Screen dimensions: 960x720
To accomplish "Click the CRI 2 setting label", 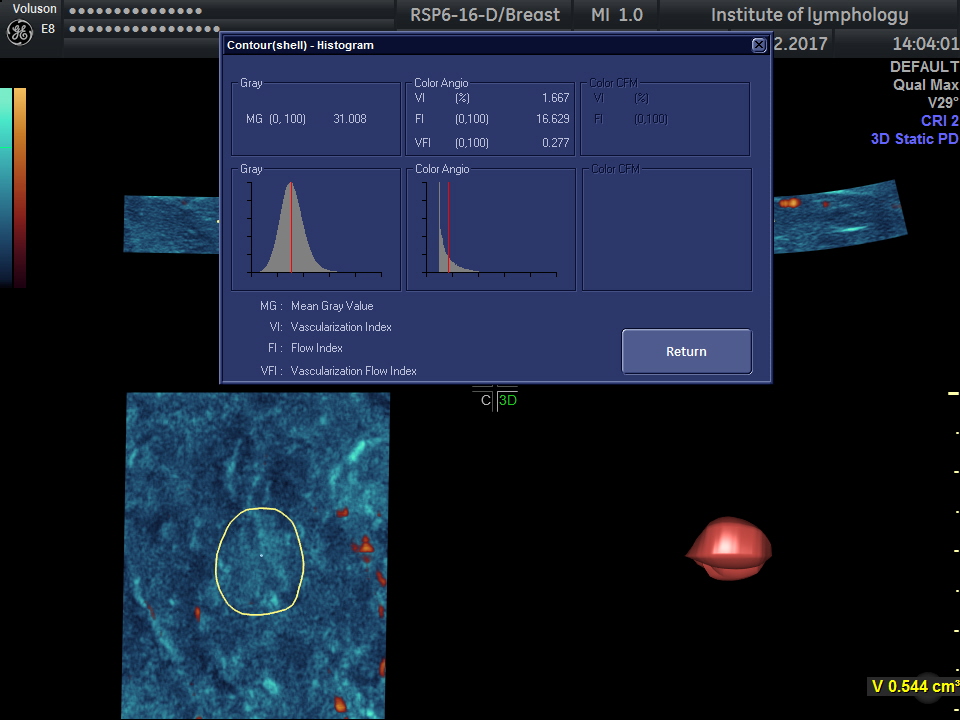I will 939,121.
